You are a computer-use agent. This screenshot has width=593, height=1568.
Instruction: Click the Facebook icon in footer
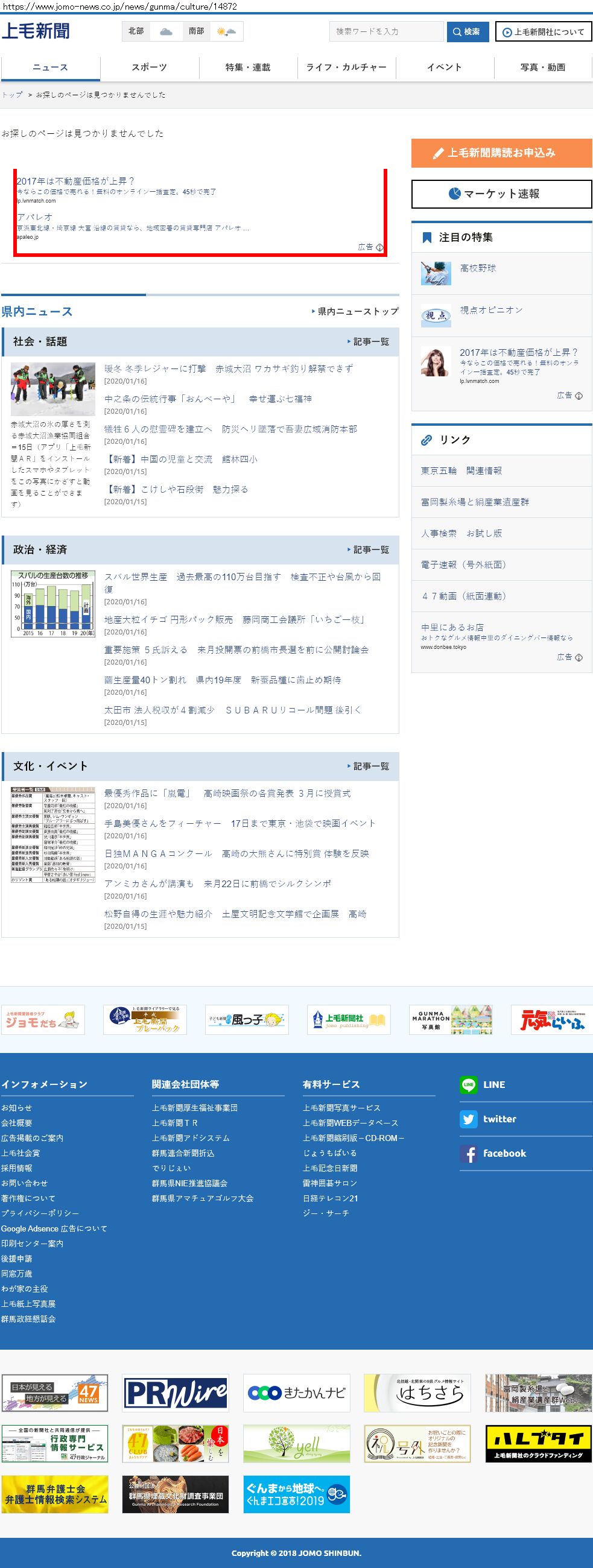tap(468, 1154)
